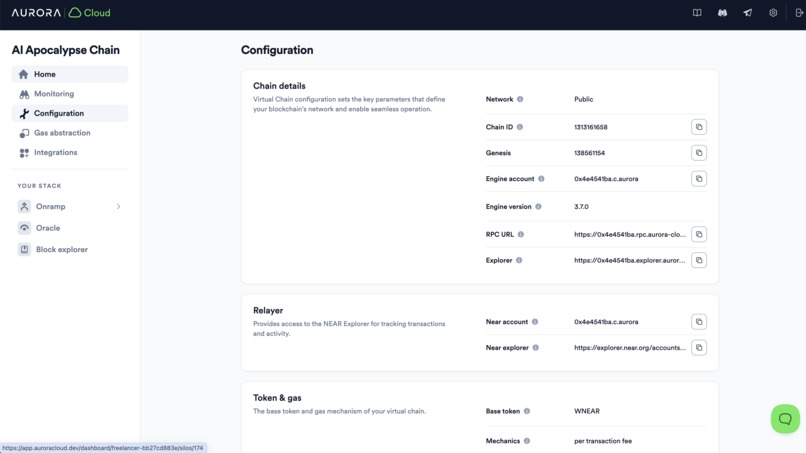Image resolution: width=806 pixels, height=453 pixels.
Task: Copy the Chain ID value
Action: pos(699,127)
